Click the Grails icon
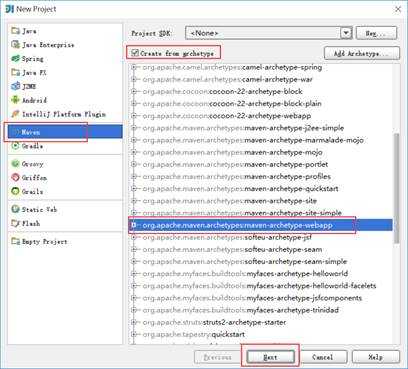Screen dimensions: 408x369 click(x=15, y=191)
